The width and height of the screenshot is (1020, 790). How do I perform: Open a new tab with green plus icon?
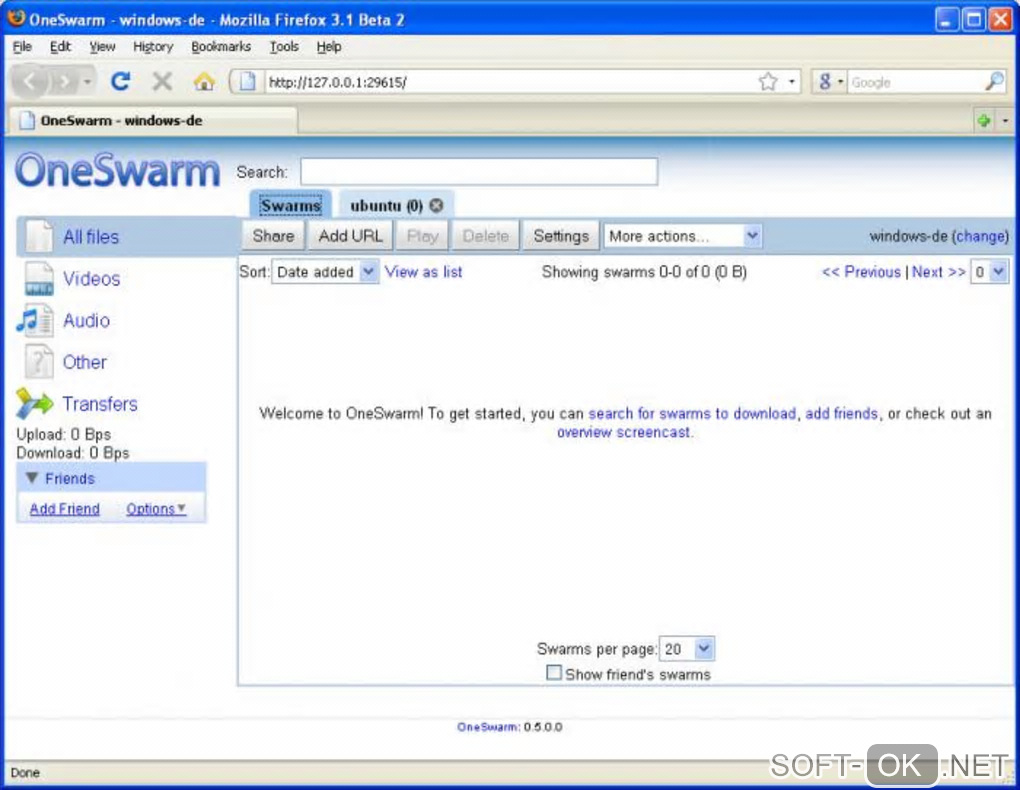[984, 120]
